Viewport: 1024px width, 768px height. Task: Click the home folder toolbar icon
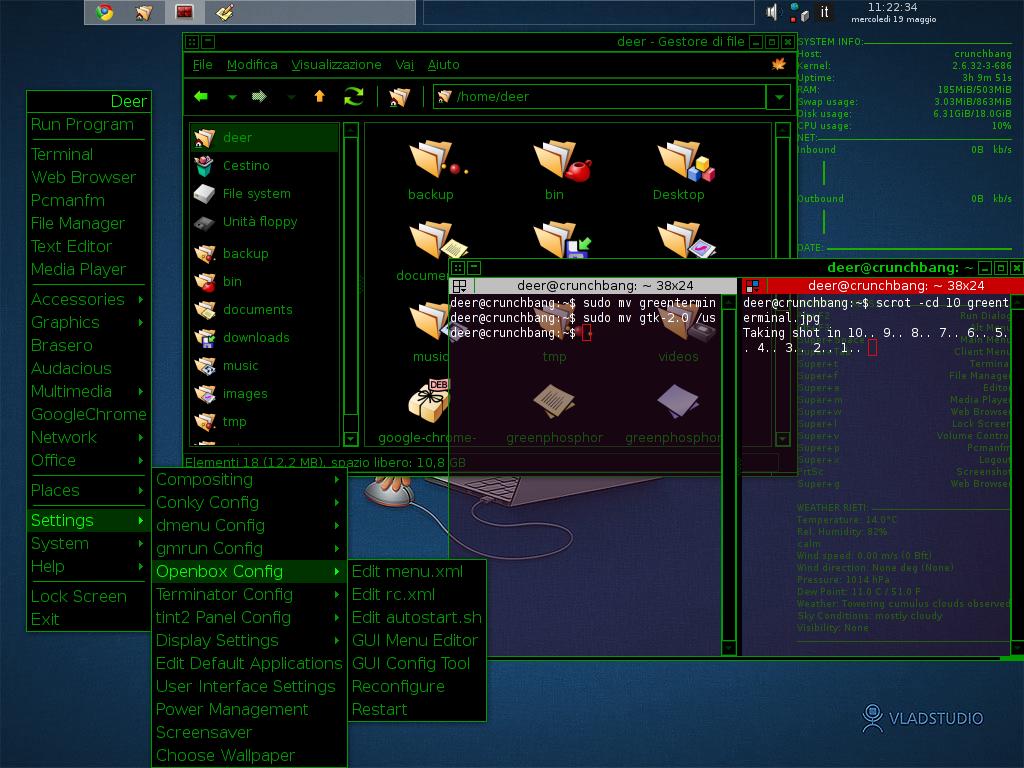[x=400, y=97]
